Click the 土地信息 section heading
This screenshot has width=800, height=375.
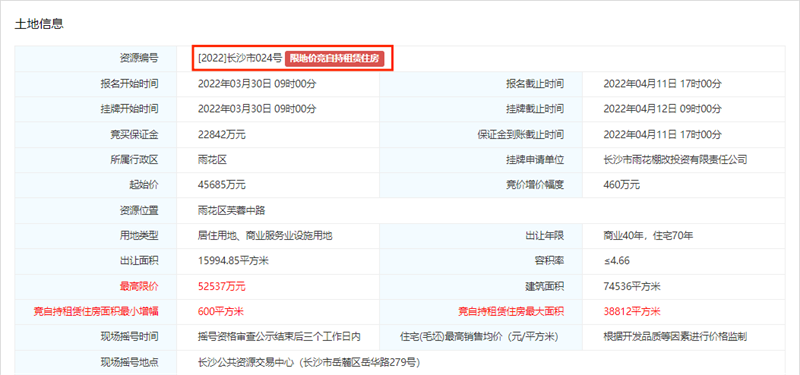(x=39, y=24)
